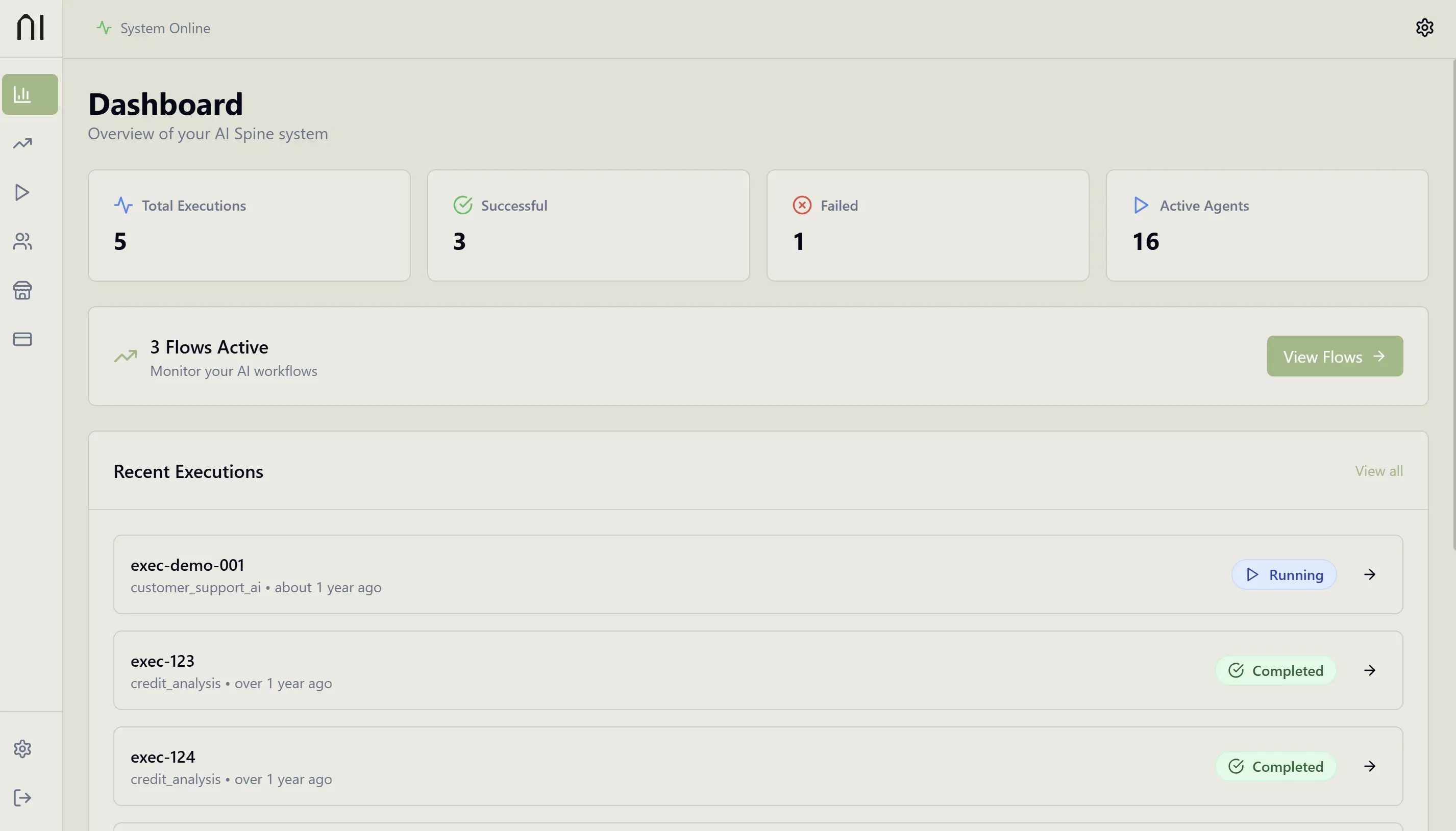
Task: Click the Completed badge on exec-124
Action: pyautogui.click(x=1275, y=766)
